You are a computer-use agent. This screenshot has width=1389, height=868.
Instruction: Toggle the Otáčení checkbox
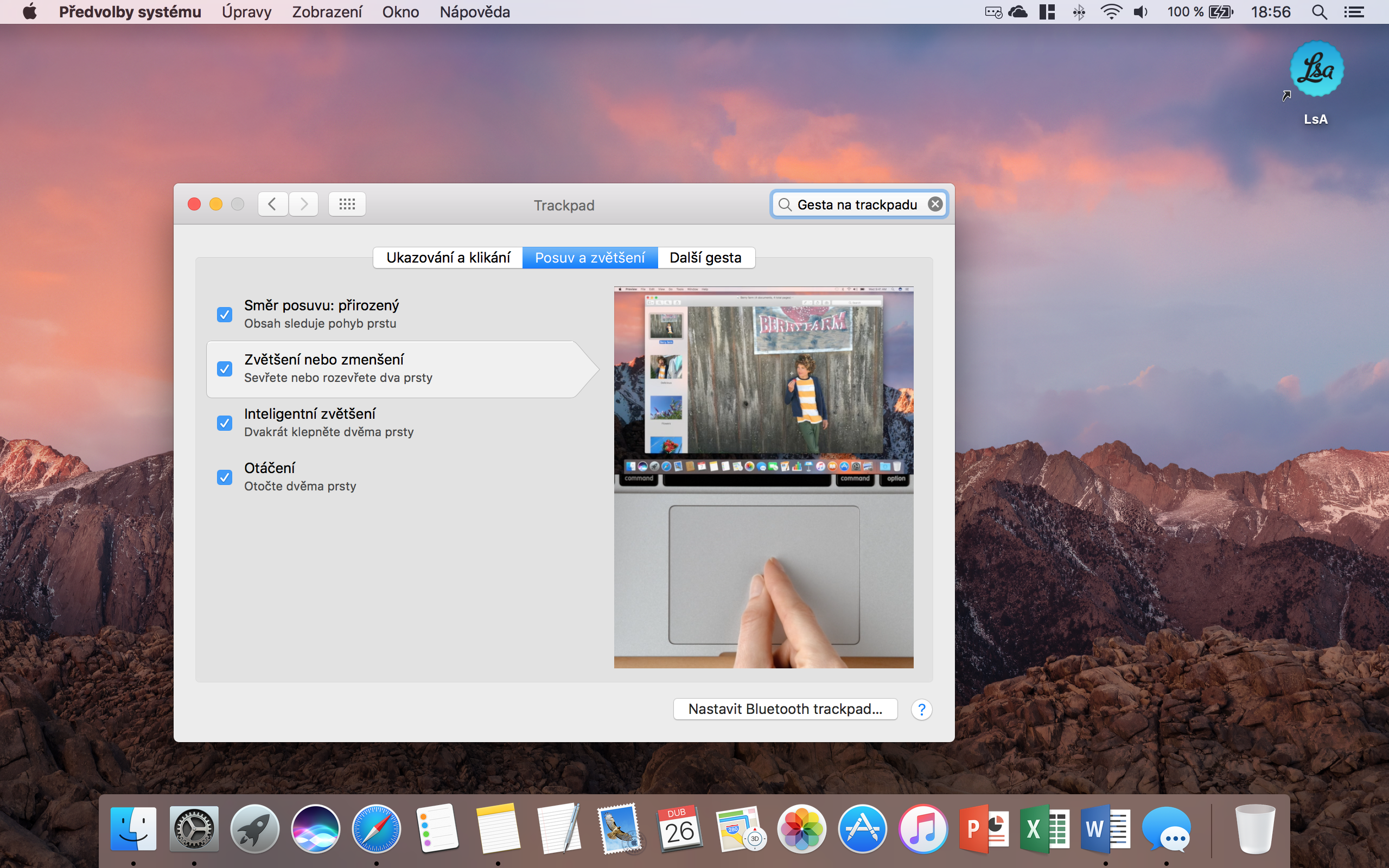[x=225, y=477]
